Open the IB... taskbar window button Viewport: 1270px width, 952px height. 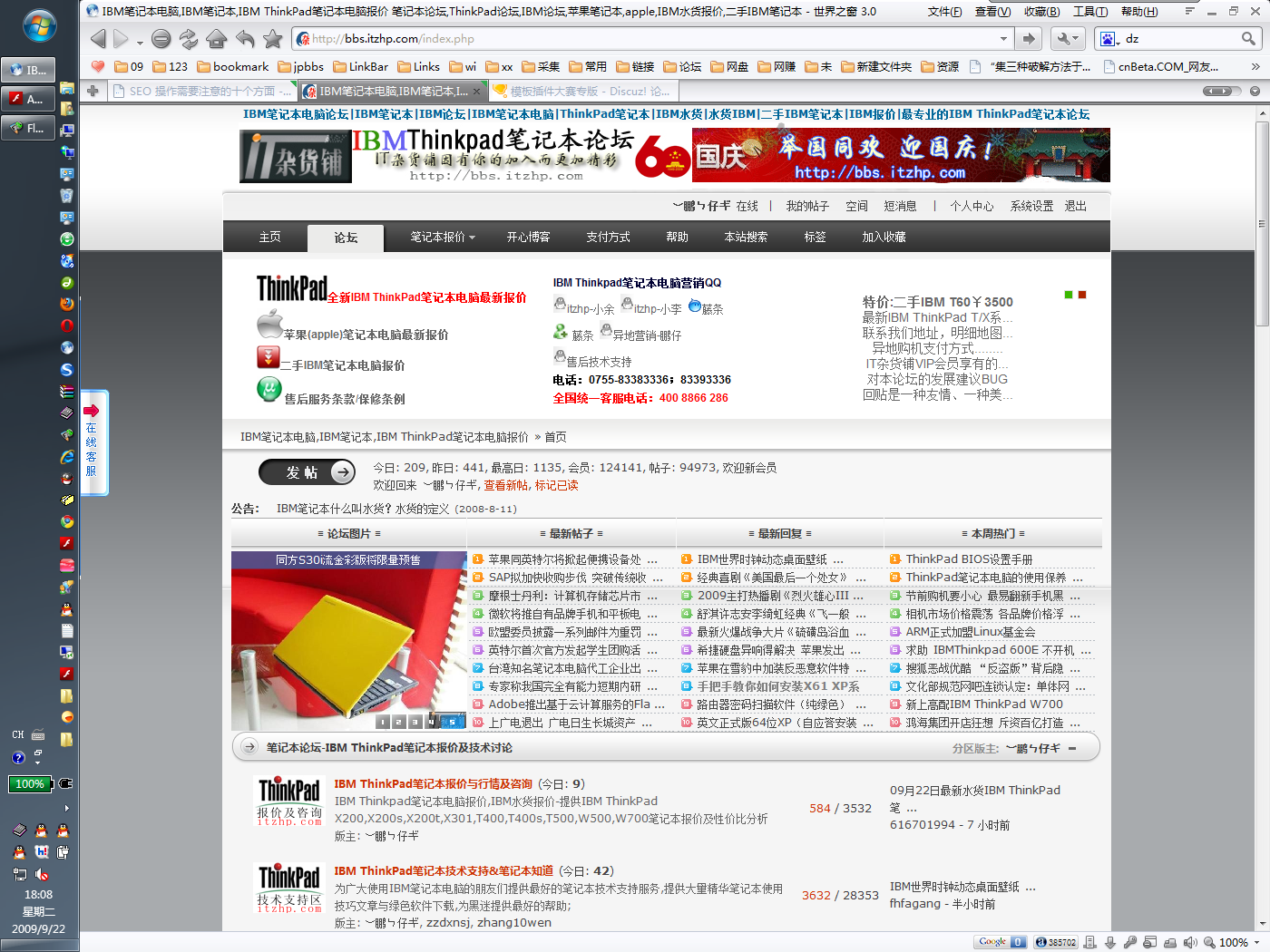[28, 70]
